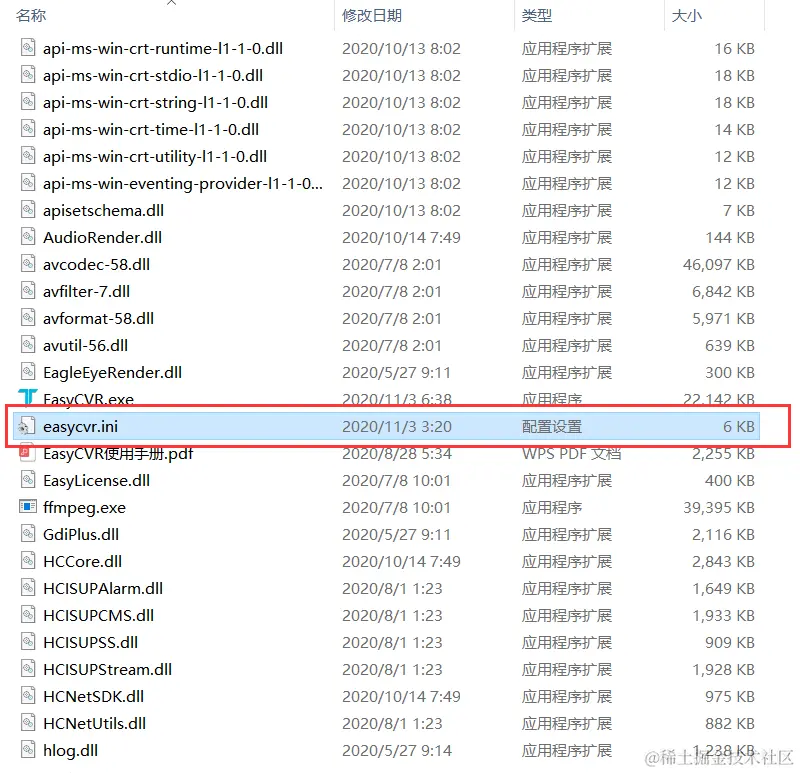Screen dimensions: 800x773
Task: Click the 6,842 KB size of avfilter-7.dll
Action: (723, 291)
